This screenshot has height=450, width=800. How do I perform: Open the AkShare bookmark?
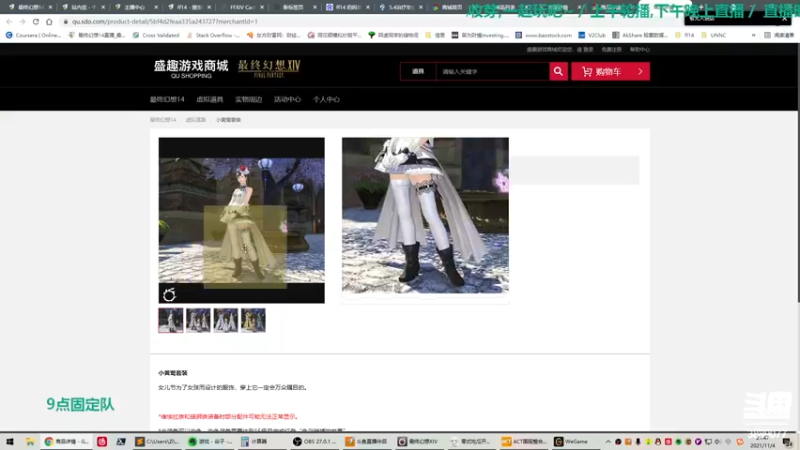tap(640, 35)
